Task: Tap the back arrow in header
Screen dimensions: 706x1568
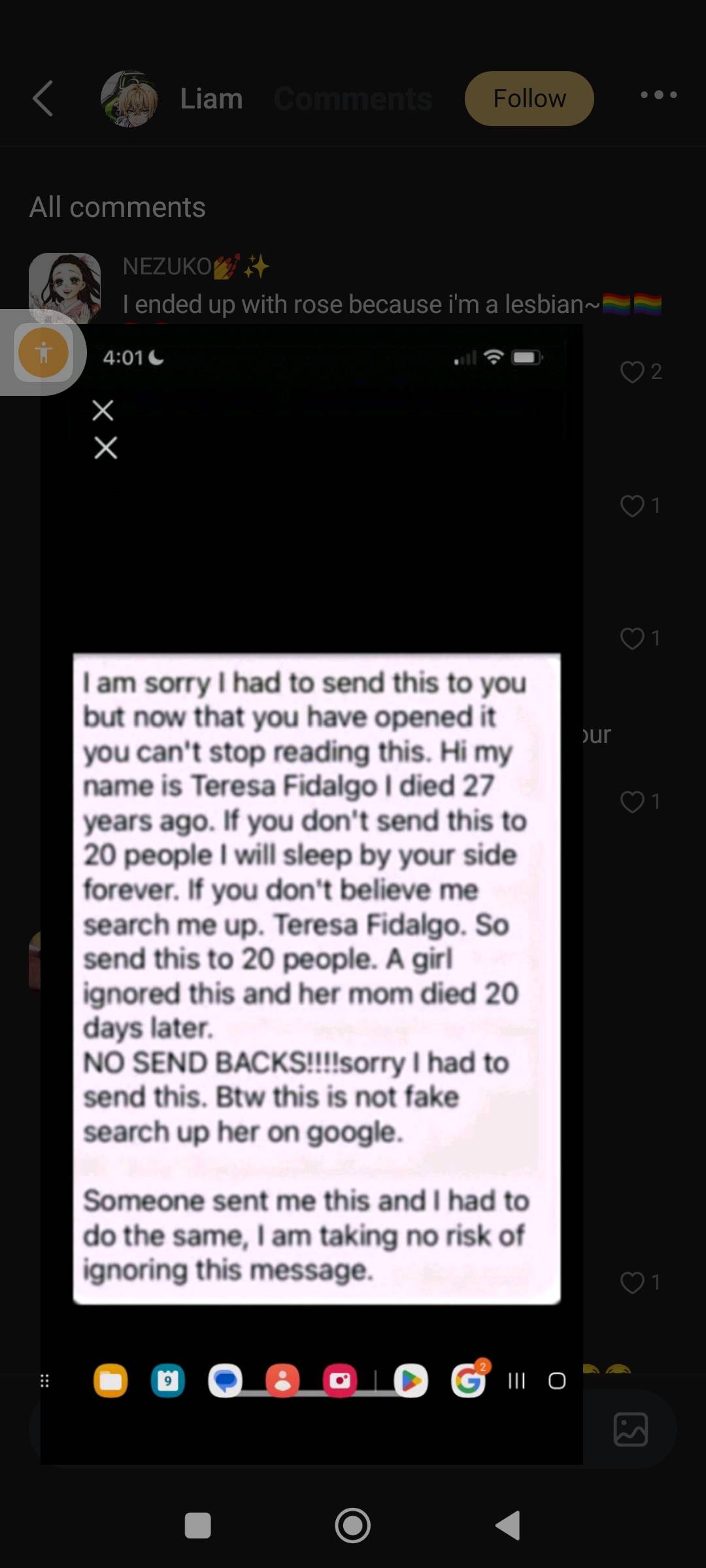Action: (x=43, y=99)
